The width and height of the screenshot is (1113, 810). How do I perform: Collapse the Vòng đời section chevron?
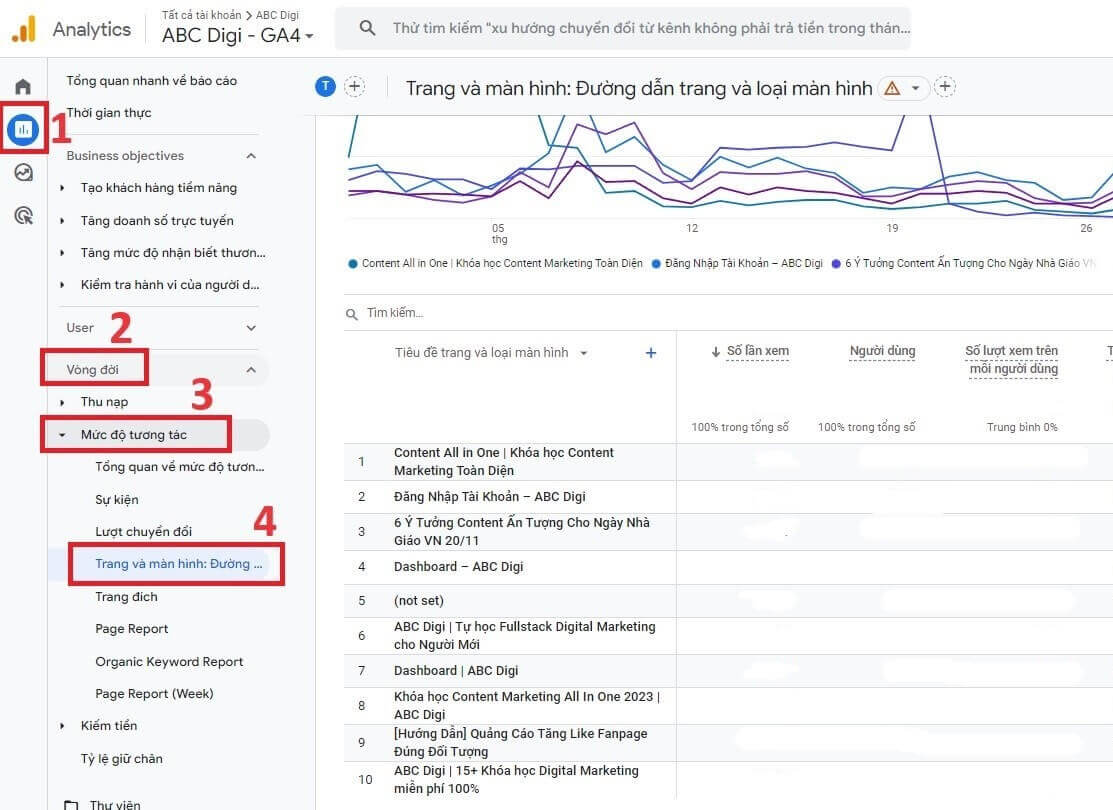point(251,370)
